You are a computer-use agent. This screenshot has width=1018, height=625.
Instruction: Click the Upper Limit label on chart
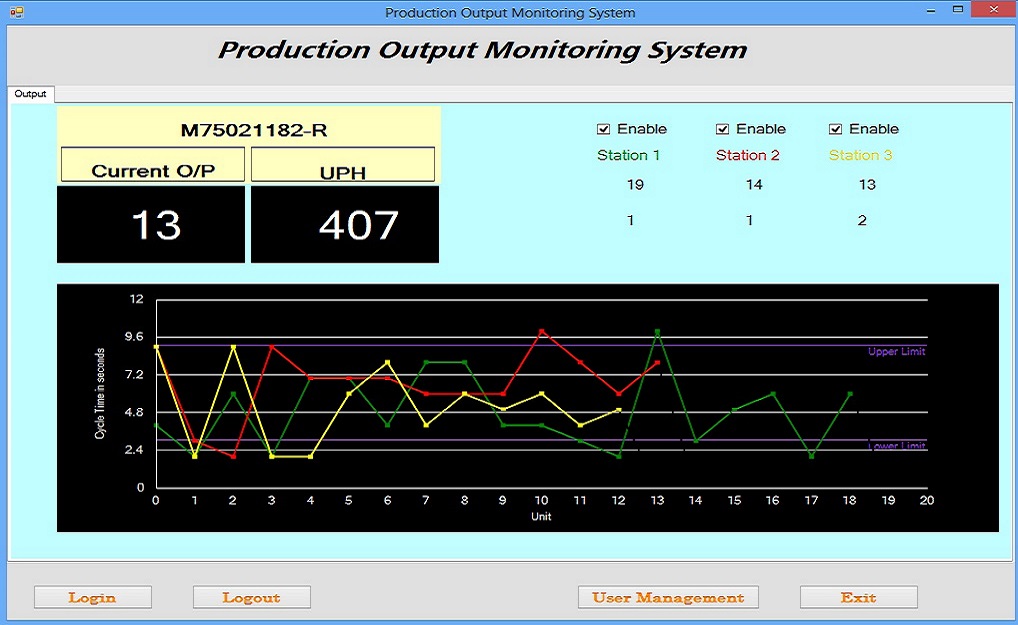tap(896, 352)
